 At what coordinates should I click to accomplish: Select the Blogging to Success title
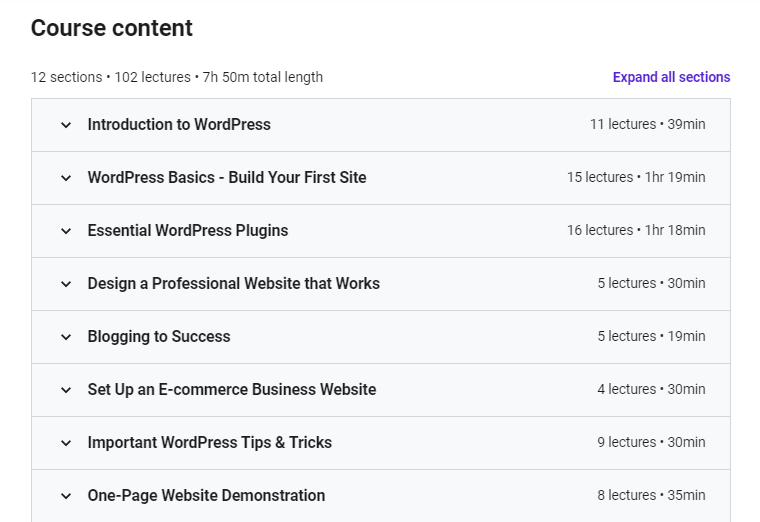click(x=159, y=336)
